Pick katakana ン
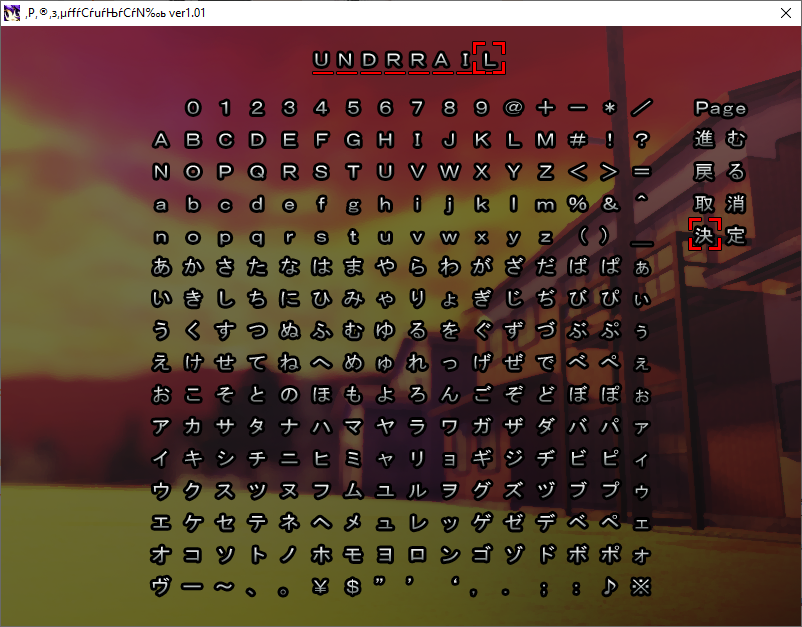This screenshot has height=627, width=802. (x=450, y=554)
